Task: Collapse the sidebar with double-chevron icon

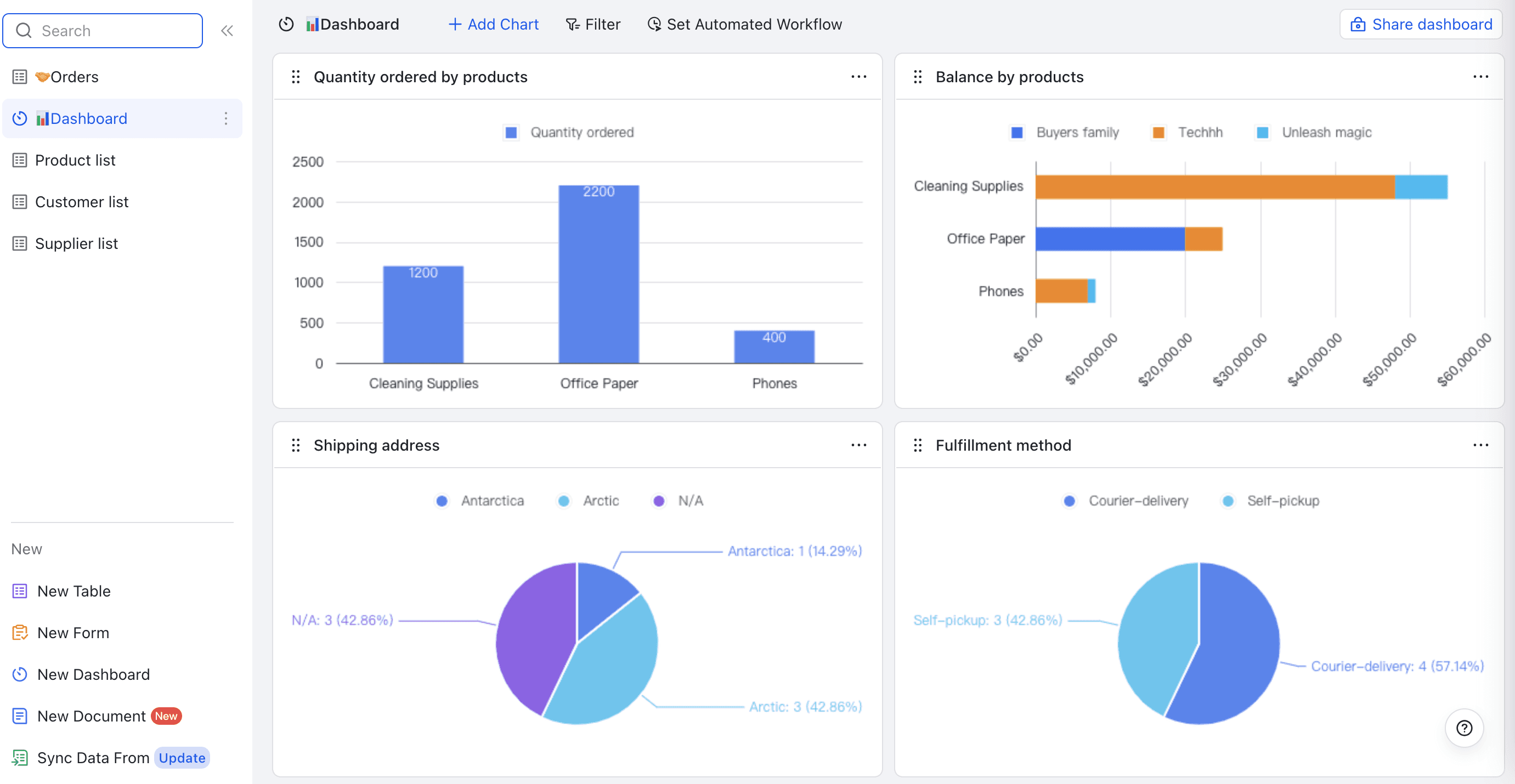Action: click(x=227, y=31)
